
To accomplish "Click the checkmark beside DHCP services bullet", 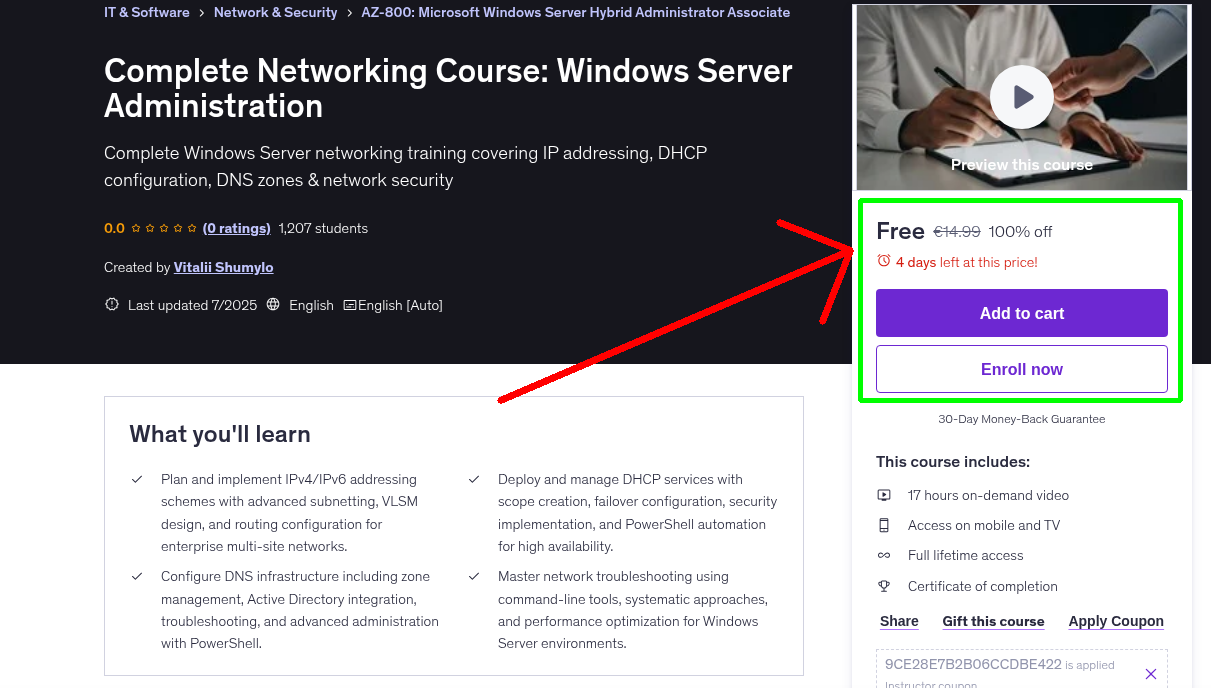I will click(x=473, y=479).
